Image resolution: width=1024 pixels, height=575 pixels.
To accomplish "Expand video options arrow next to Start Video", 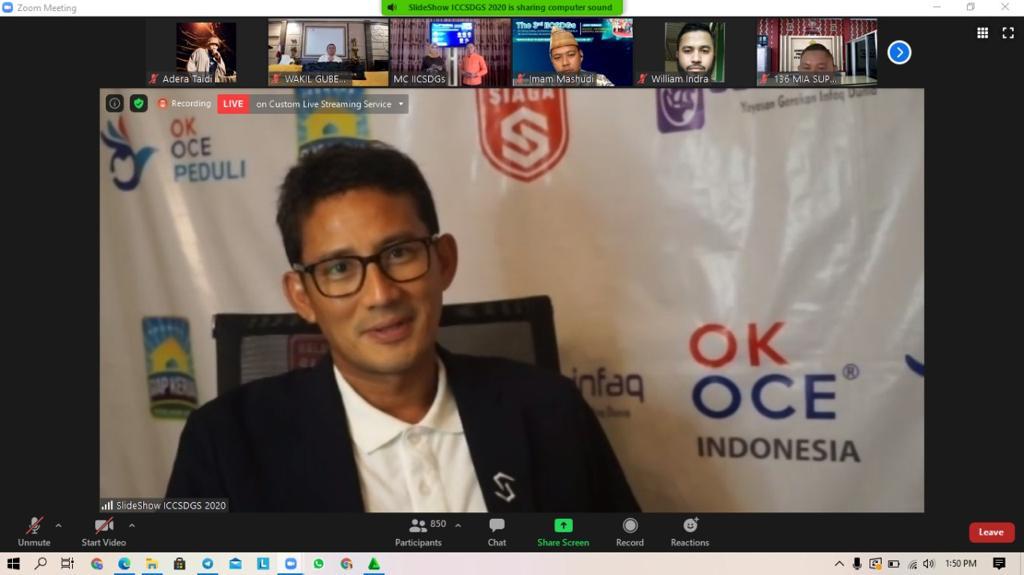I will click(131, 525).
